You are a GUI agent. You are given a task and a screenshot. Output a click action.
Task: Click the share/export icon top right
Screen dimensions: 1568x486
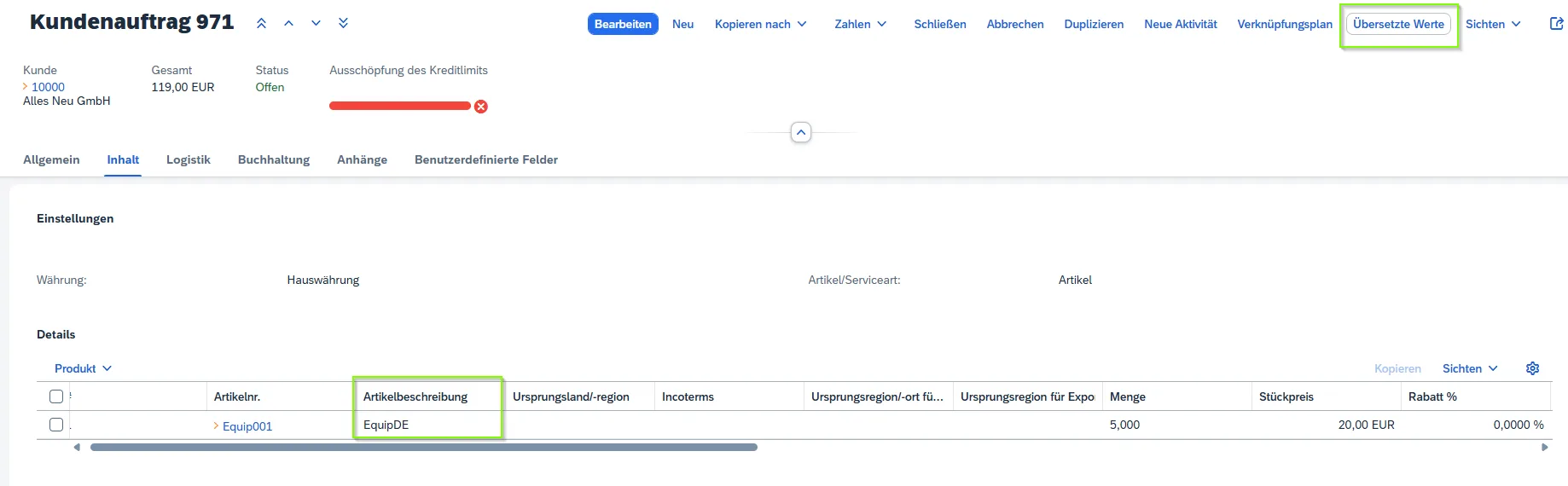point(1556,24)
